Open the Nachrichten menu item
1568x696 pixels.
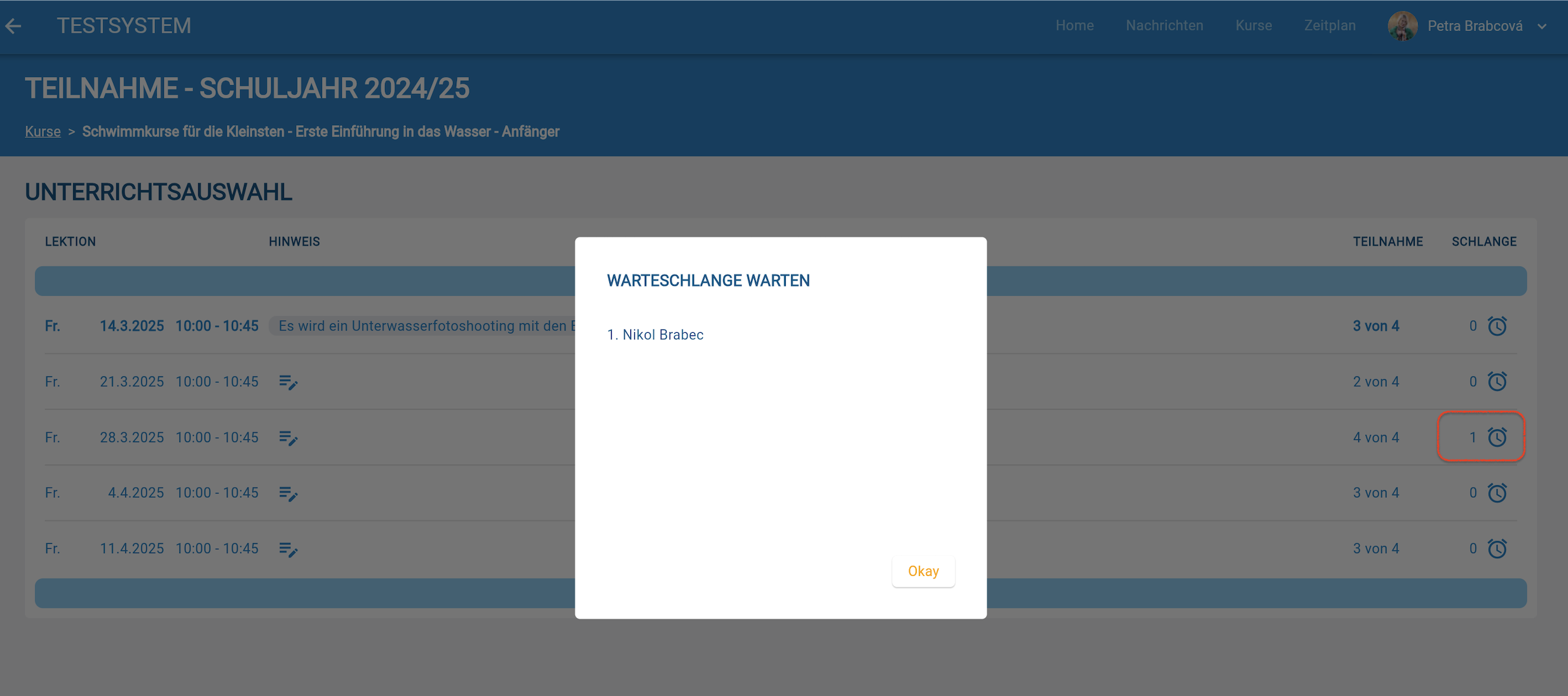click(x=1164, y=26)
